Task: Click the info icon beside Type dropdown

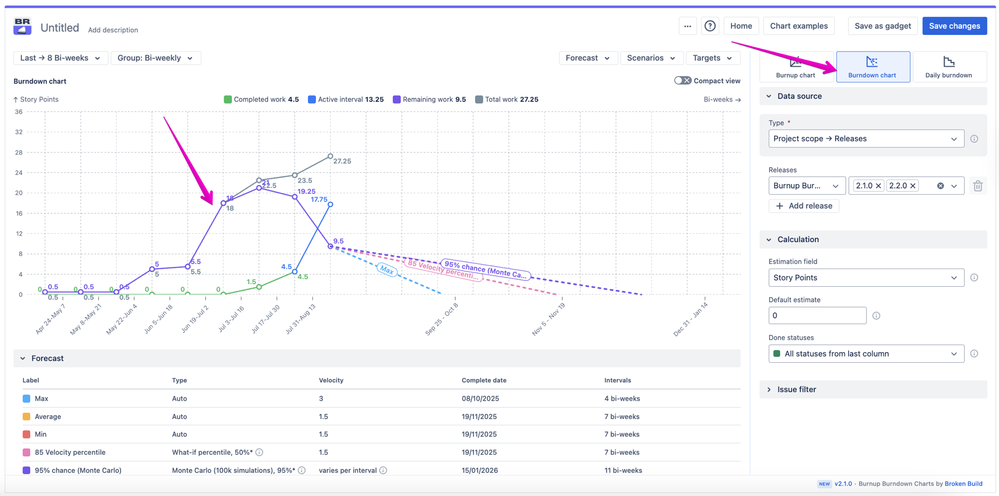Action: (x=974, y=139)
